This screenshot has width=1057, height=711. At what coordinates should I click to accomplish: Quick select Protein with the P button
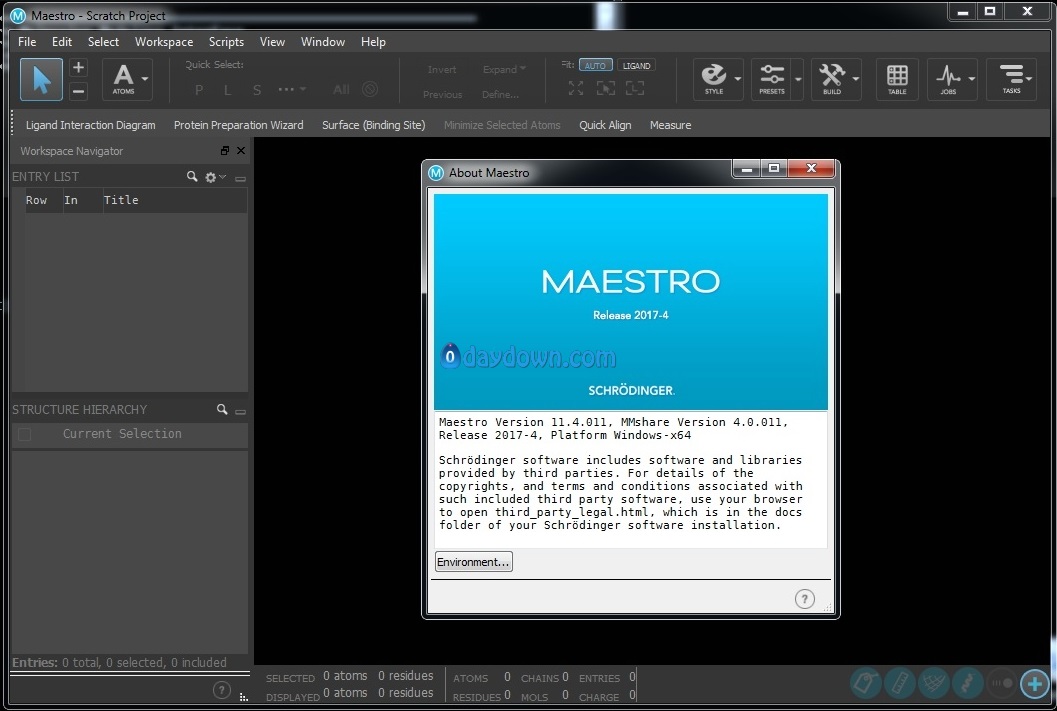(199, 90)
